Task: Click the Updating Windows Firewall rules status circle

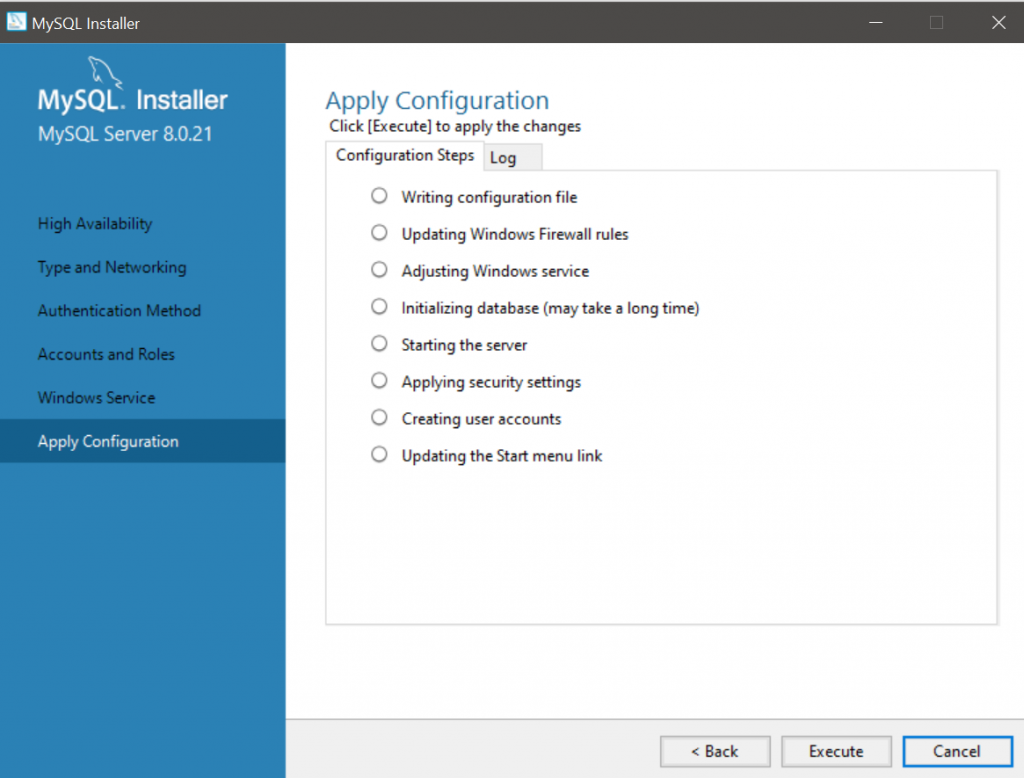Action: tap(379, 233)
